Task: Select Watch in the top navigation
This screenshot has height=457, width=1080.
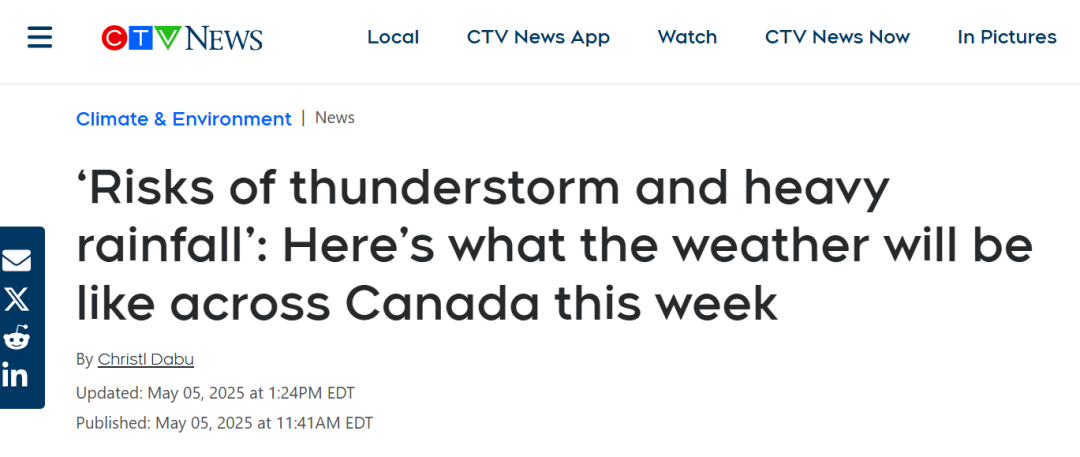Action: click(x=687, y=37)
